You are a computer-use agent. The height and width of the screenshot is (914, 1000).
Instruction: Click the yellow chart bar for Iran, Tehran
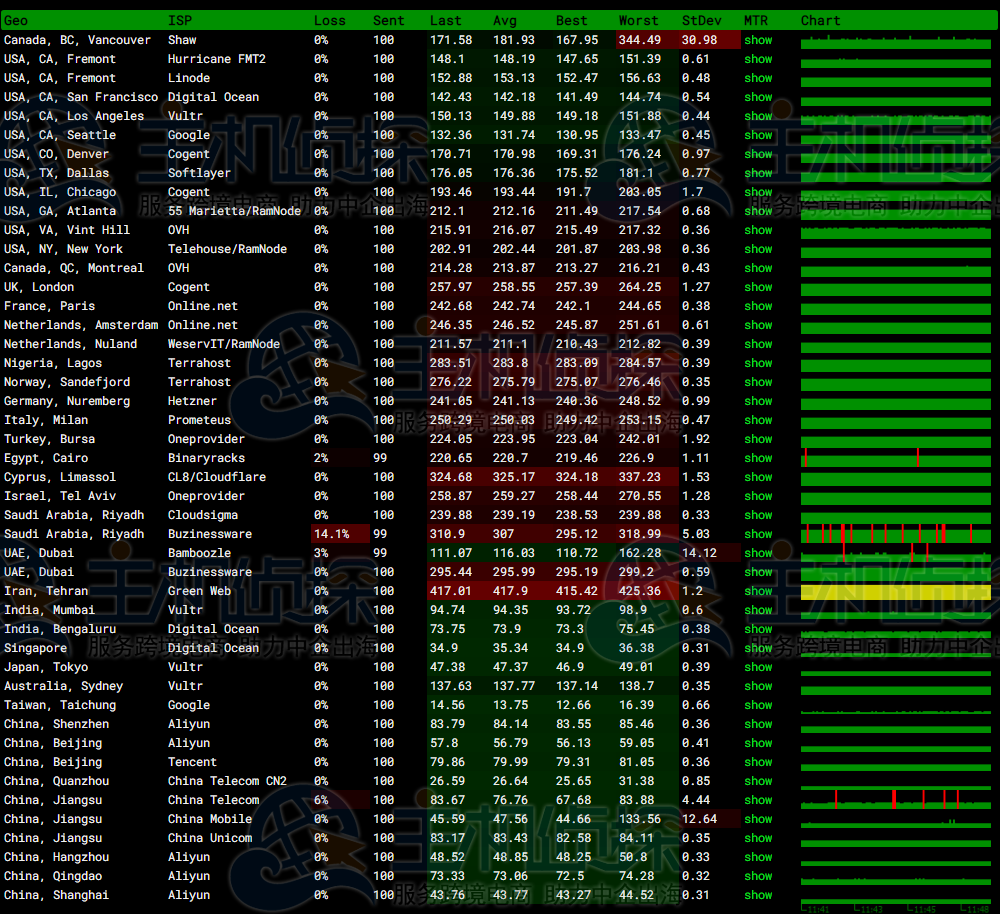pos(895,592)
